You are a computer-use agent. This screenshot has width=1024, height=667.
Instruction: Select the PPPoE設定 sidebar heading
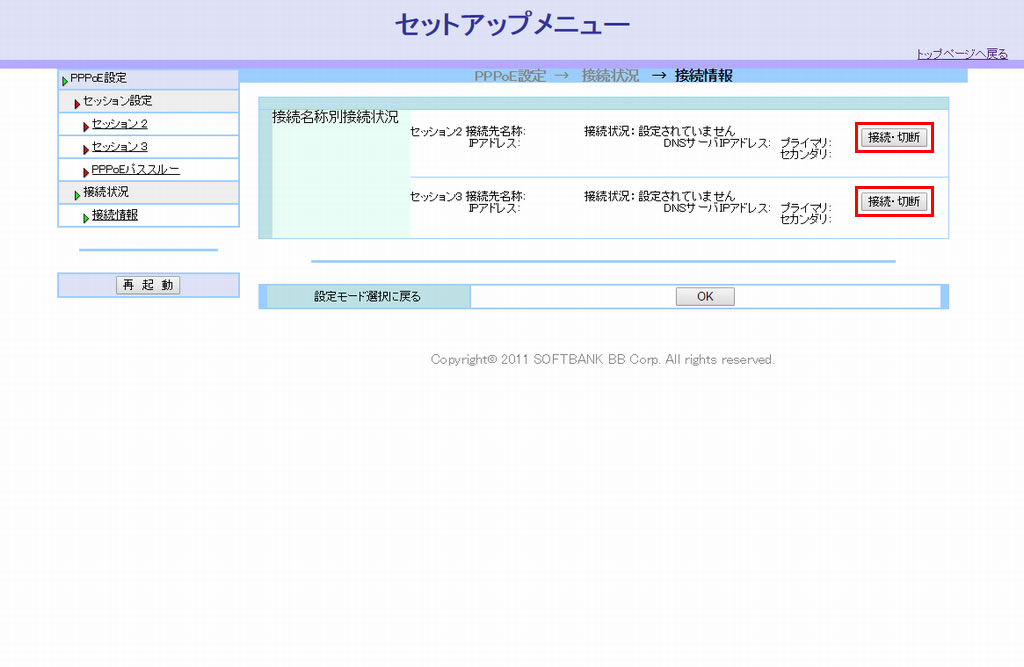coord(98,78)
